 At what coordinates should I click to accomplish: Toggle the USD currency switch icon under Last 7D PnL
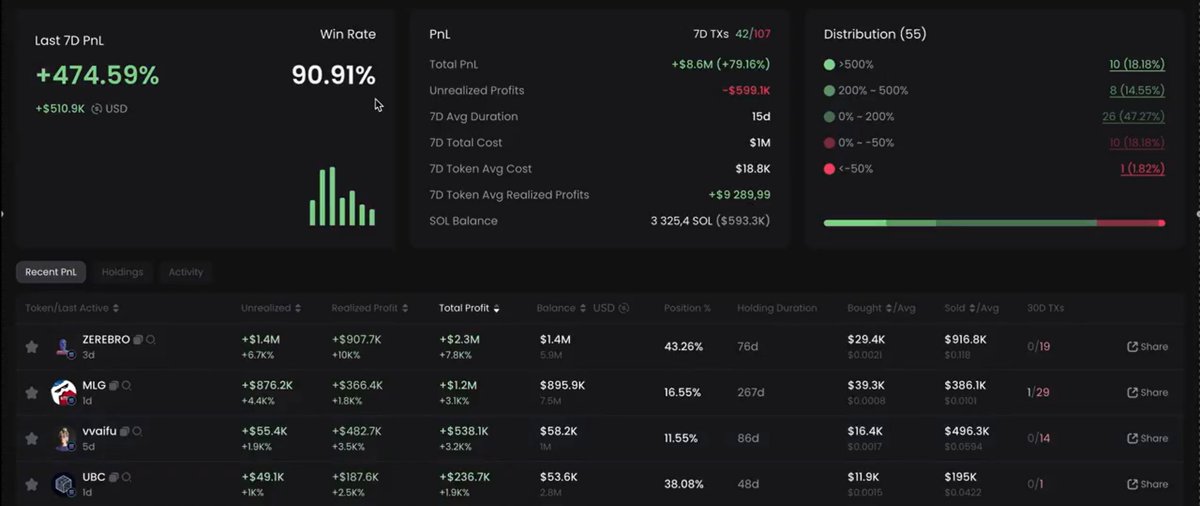[97, 108]
